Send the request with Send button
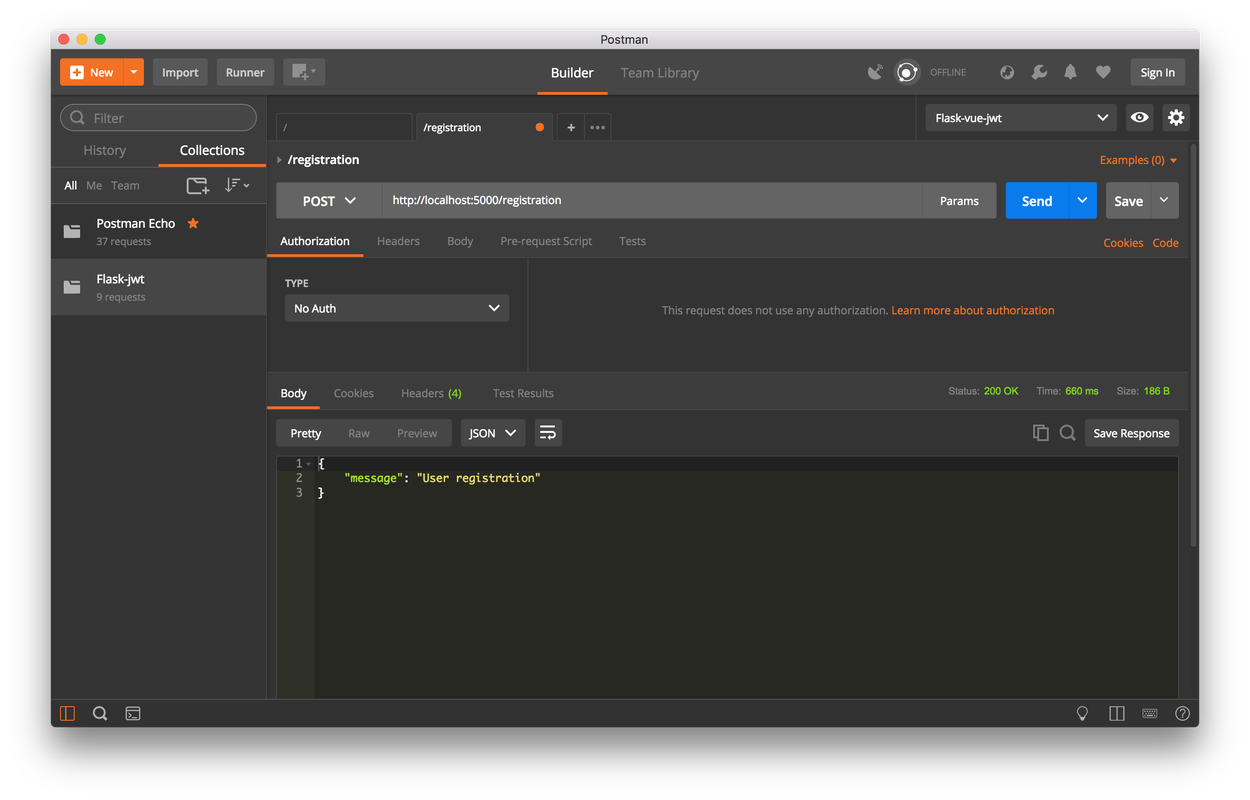This screenshot has width=1250, height=800. point(1037,201)
